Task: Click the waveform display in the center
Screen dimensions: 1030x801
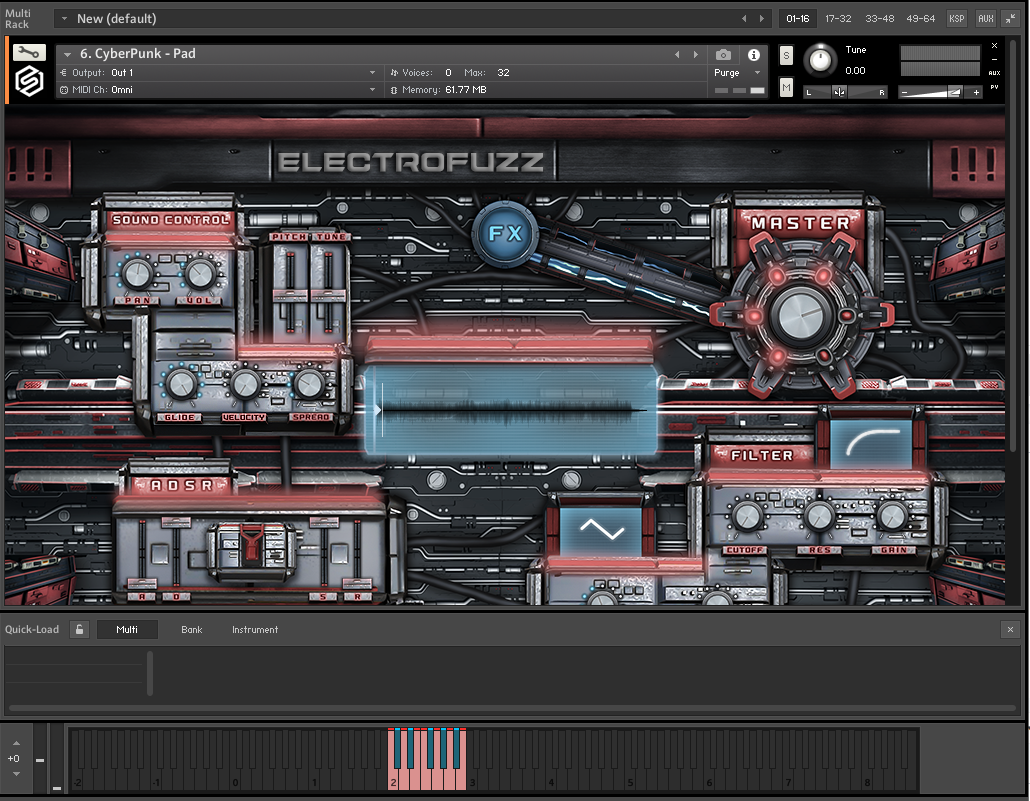Action: pos(510,410)
